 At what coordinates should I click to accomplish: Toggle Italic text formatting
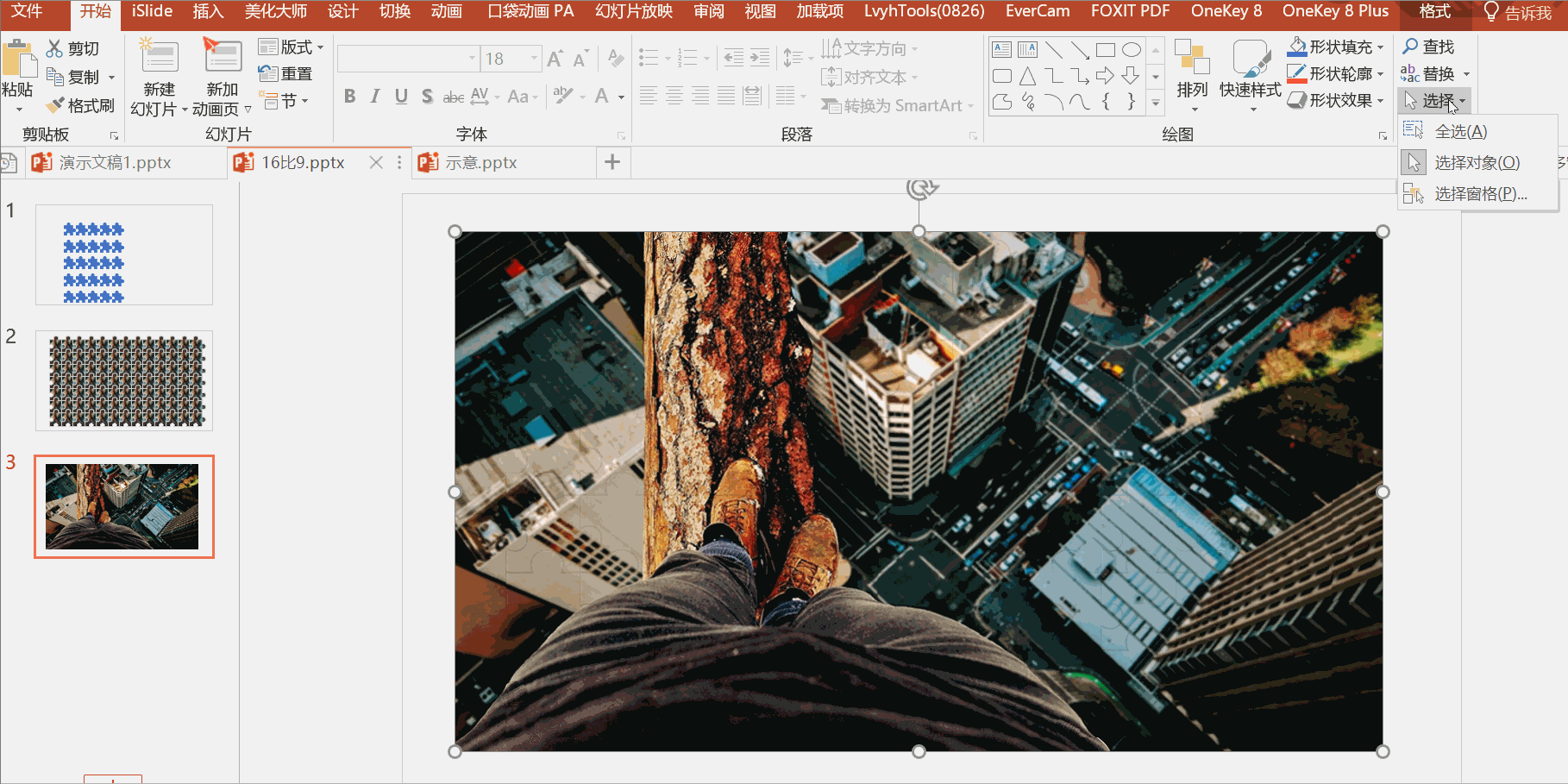(x=375, y=97)
